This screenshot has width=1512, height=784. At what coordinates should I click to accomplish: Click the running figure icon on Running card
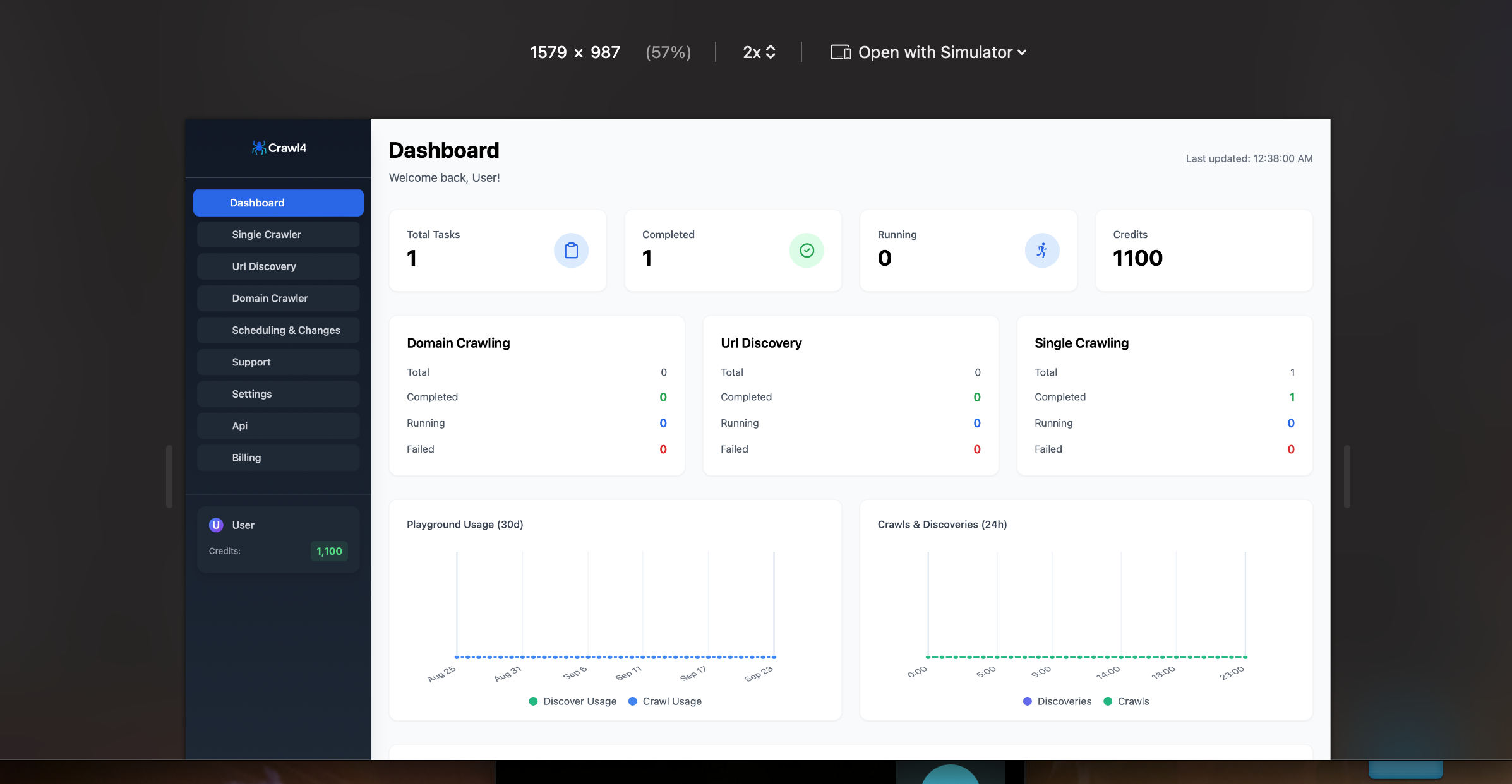[x=1041, y=250]
